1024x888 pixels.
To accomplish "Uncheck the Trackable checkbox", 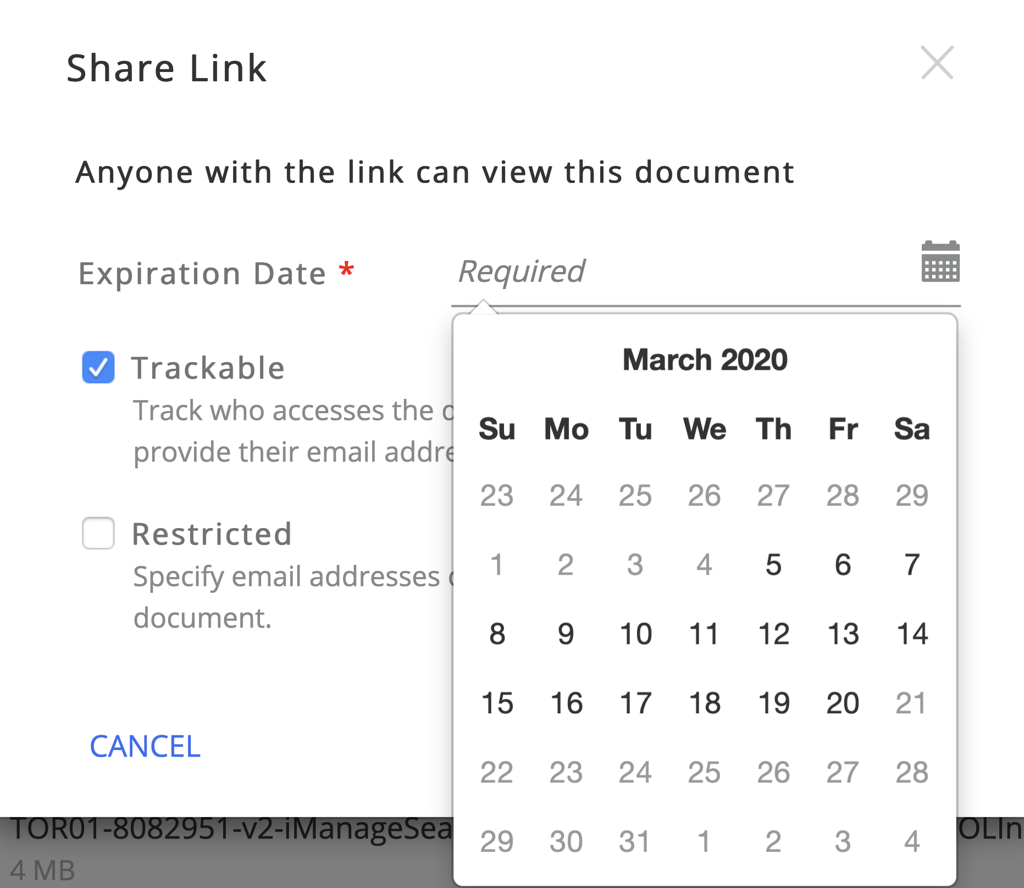I will [98, 368].
